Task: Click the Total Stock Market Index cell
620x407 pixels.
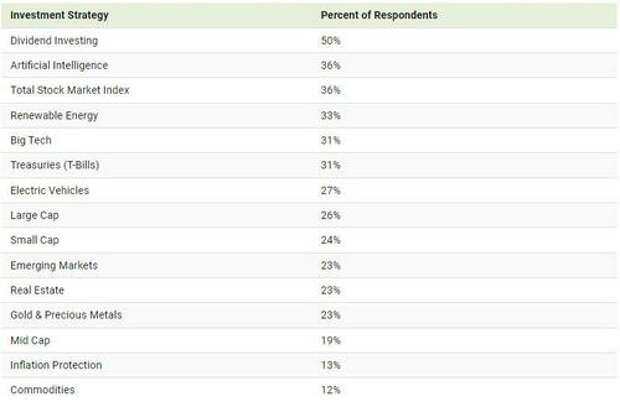Action: click(70, 90)
